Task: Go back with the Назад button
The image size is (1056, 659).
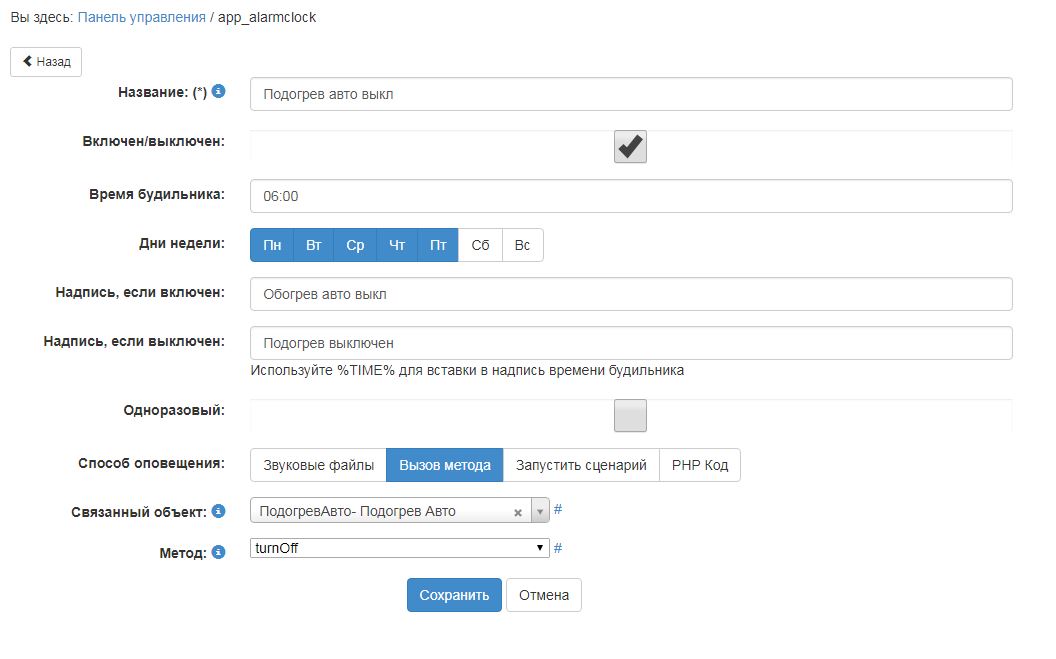Action: (46, 62)
